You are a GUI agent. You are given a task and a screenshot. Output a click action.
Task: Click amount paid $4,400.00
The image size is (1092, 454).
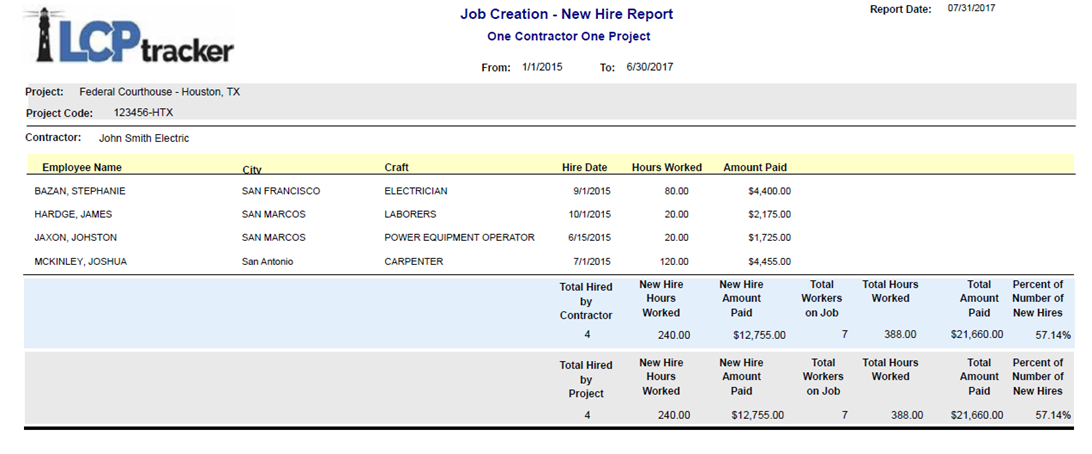[x=768, y=191]
